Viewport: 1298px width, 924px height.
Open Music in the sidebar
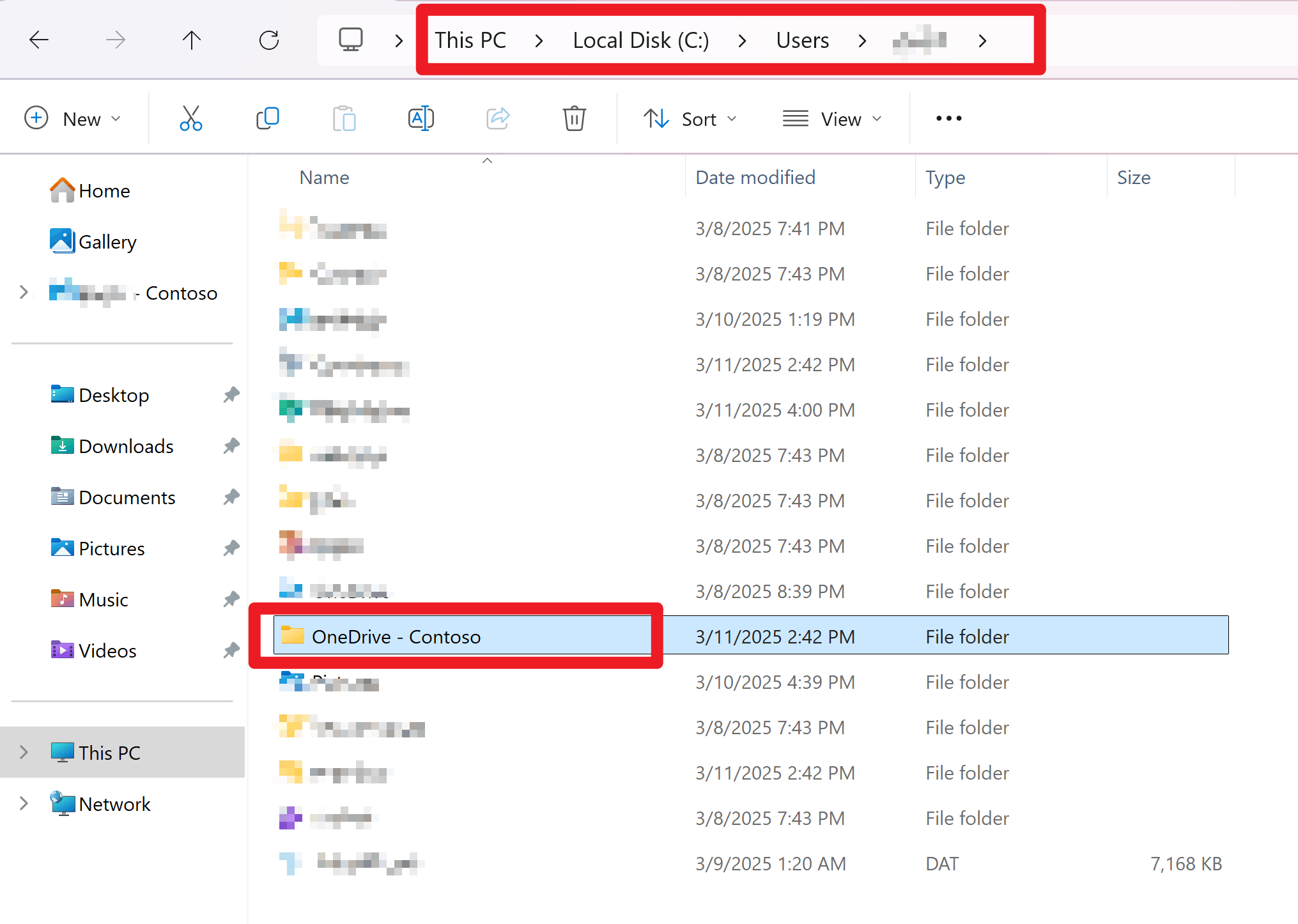pyautogui.click(x=89, y=599)
